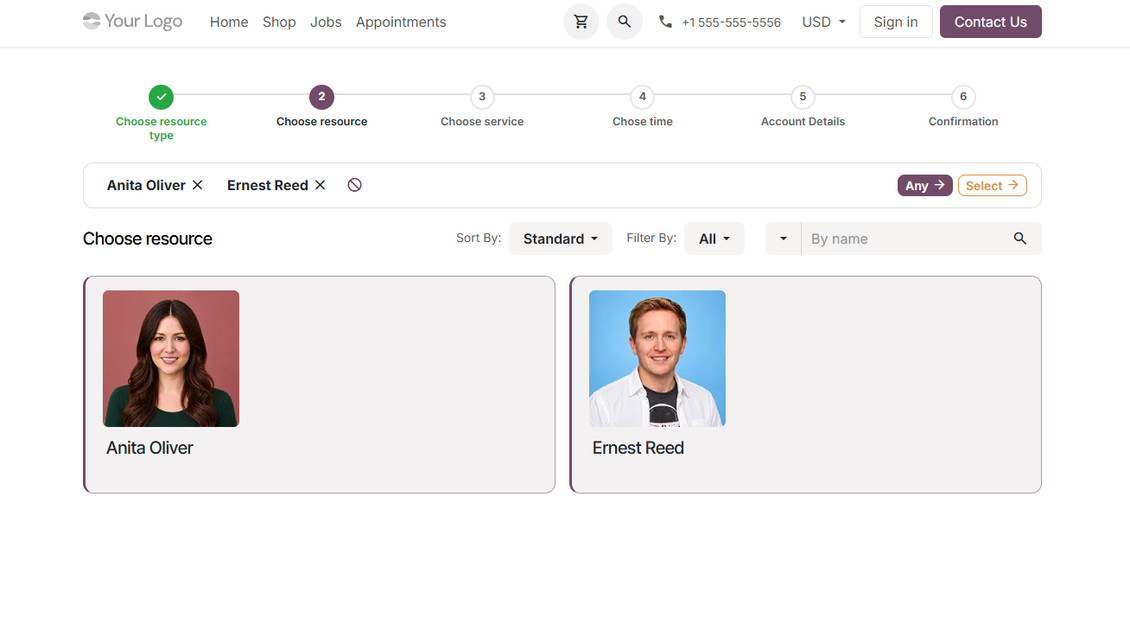Click the Anita Oliver card name
The width and height of the screenshot is (1130, 637).
coord(150,447)
